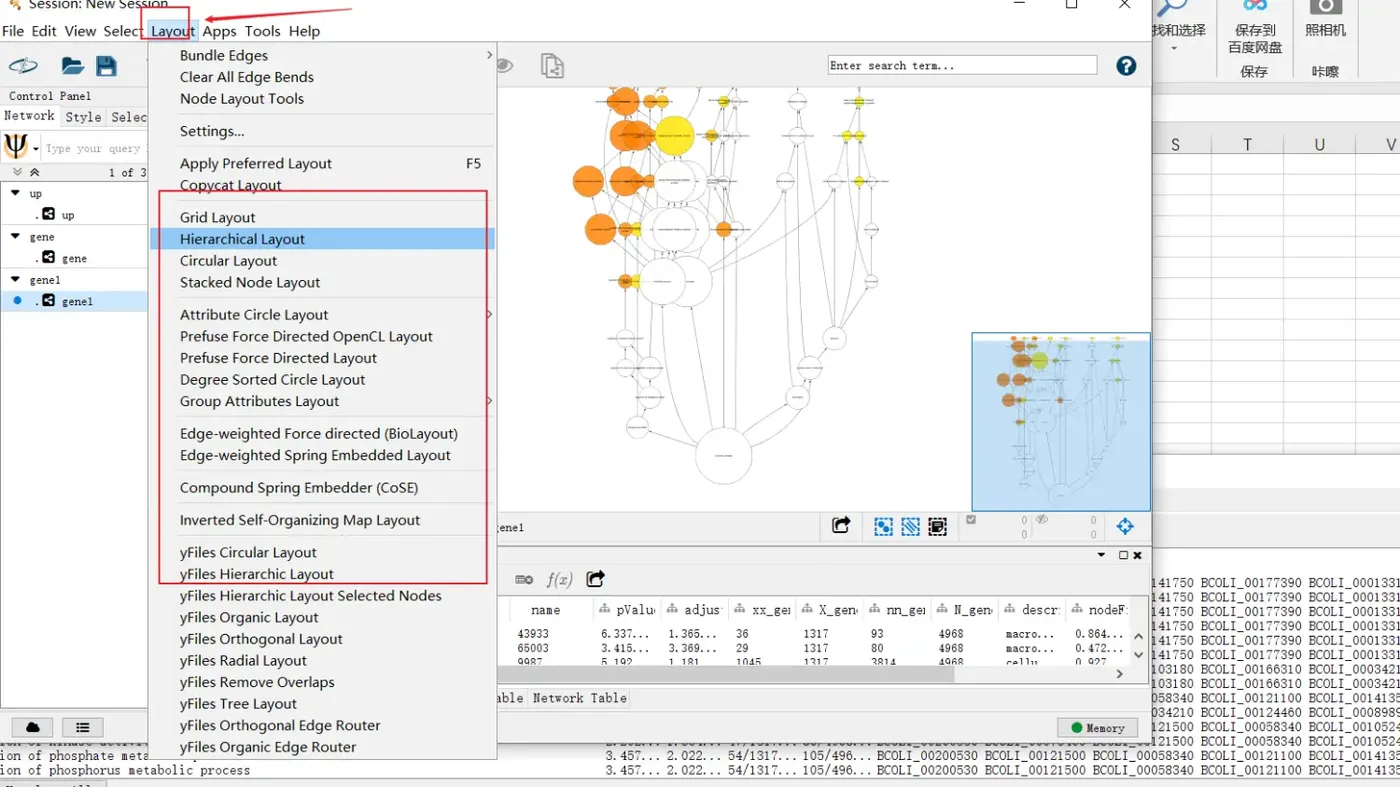Export table with the arrow icon
The height and width of the screenshot is (787, 1400).
(x=596, y=579)
